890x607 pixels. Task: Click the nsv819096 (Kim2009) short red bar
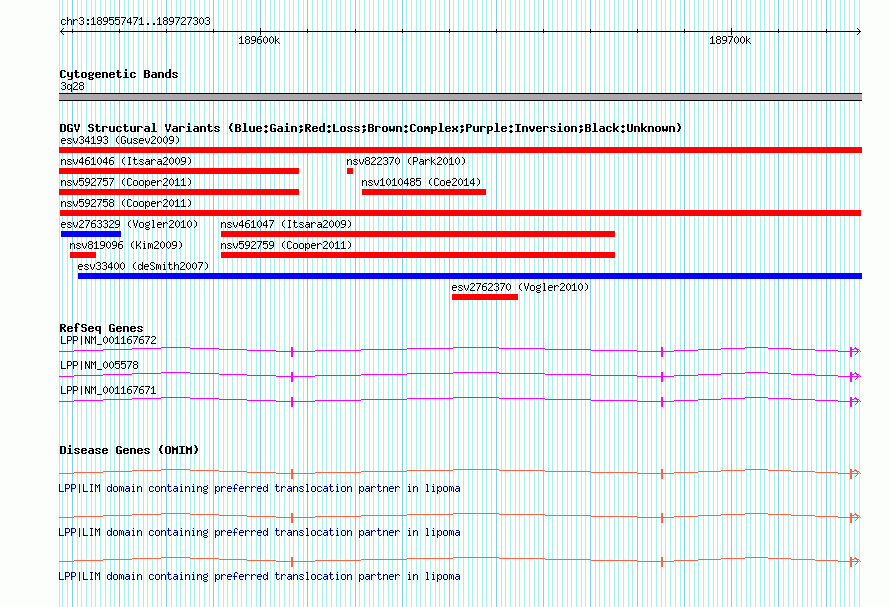(83, 255)
